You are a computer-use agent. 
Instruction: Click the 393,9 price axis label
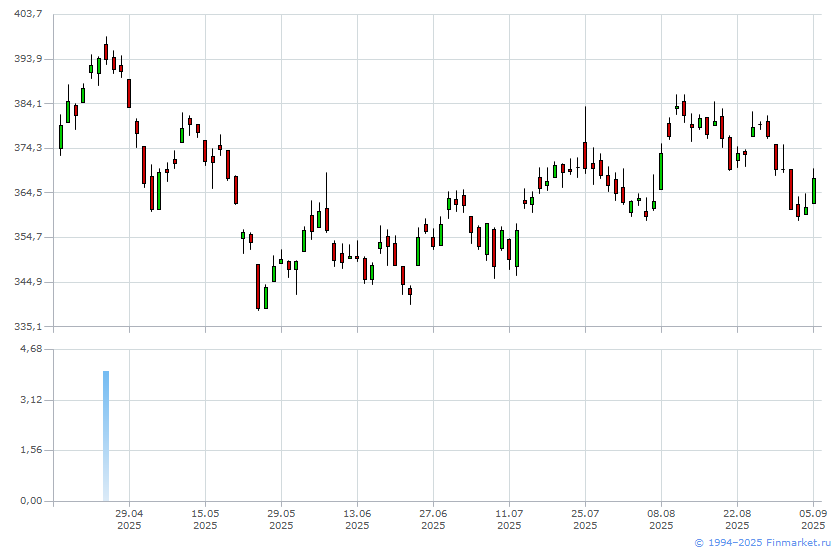(28, 59)
